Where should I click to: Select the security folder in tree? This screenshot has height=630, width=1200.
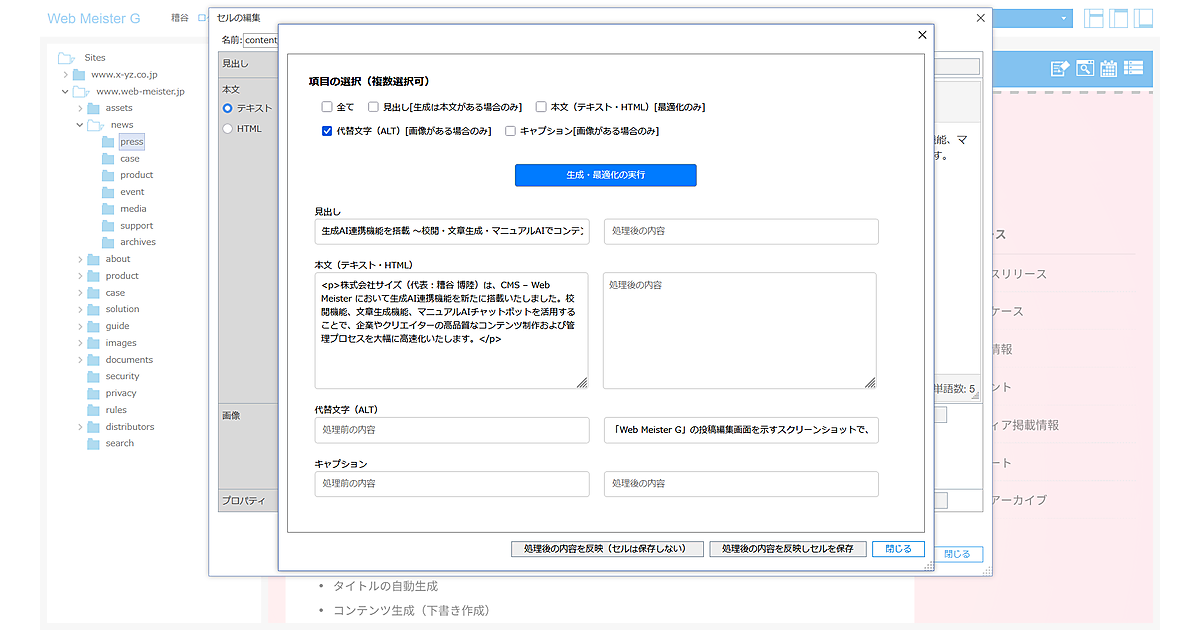pos(122,376)
